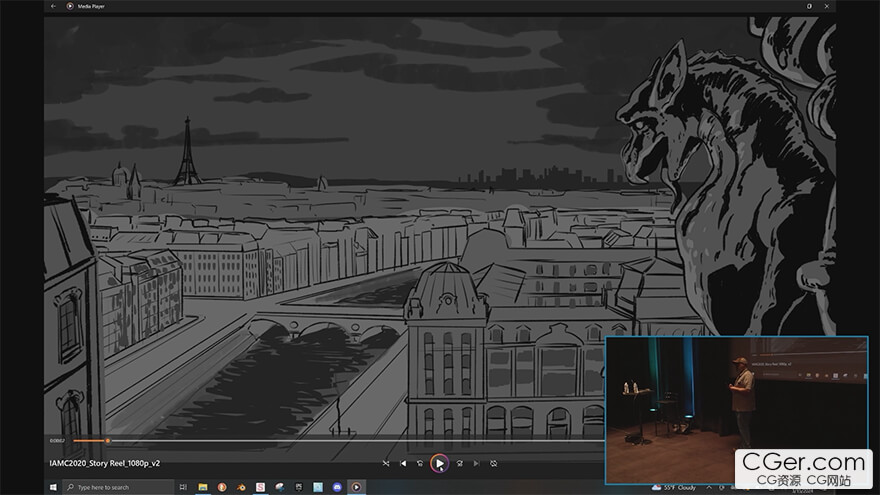Click the back arrow in Media Player title bar

click(x=53, y=6)
